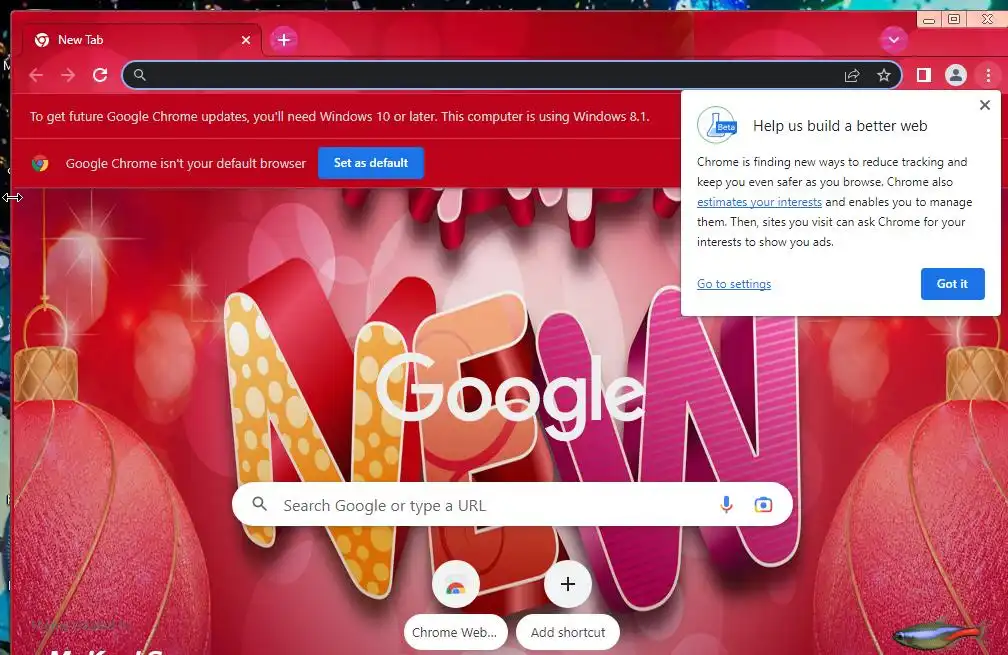Open Chrome's three-dot menu

point(988,76)
